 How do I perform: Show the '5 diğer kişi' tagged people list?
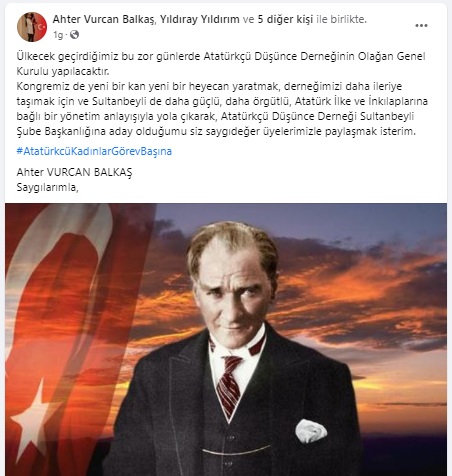coord(285,19)
